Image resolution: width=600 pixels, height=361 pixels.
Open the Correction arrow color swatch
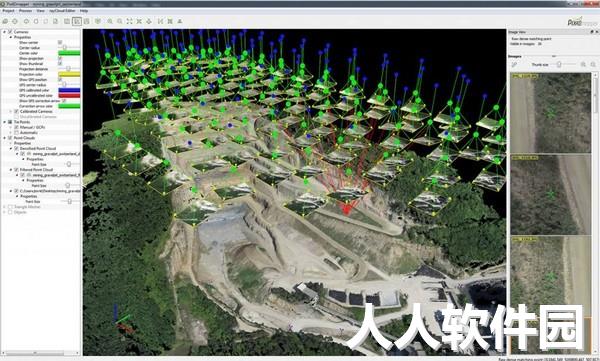pyautogui.click(x=69, y=106)
